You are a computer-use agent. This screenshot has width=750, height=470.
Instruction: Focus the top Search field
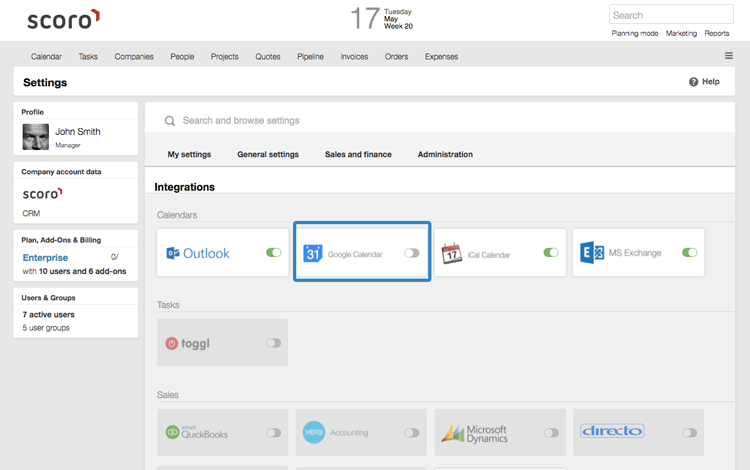(671, 14)
